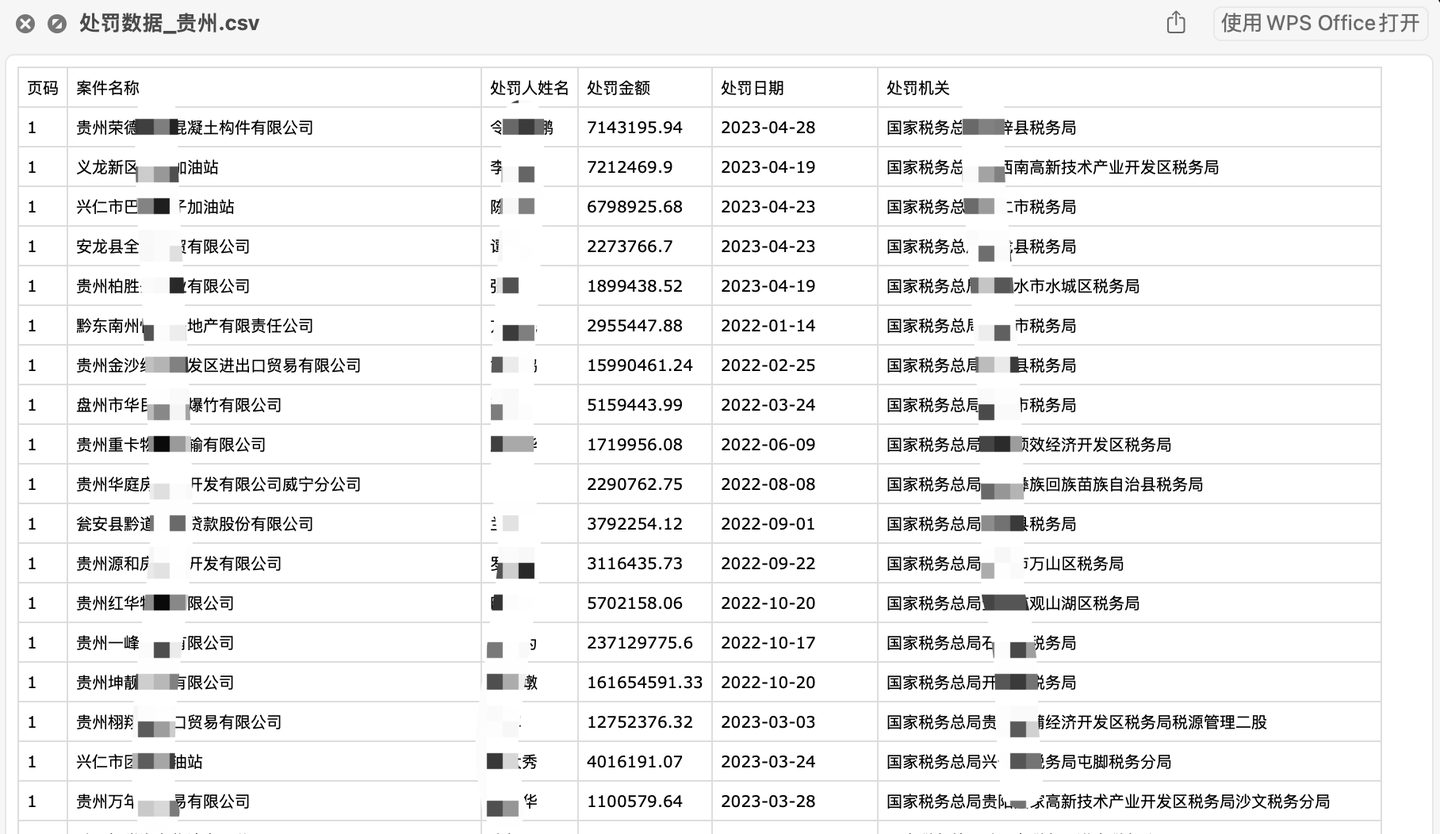Select amount cell 2955447.88
The image size is (1440, 834).
(645, 326)
